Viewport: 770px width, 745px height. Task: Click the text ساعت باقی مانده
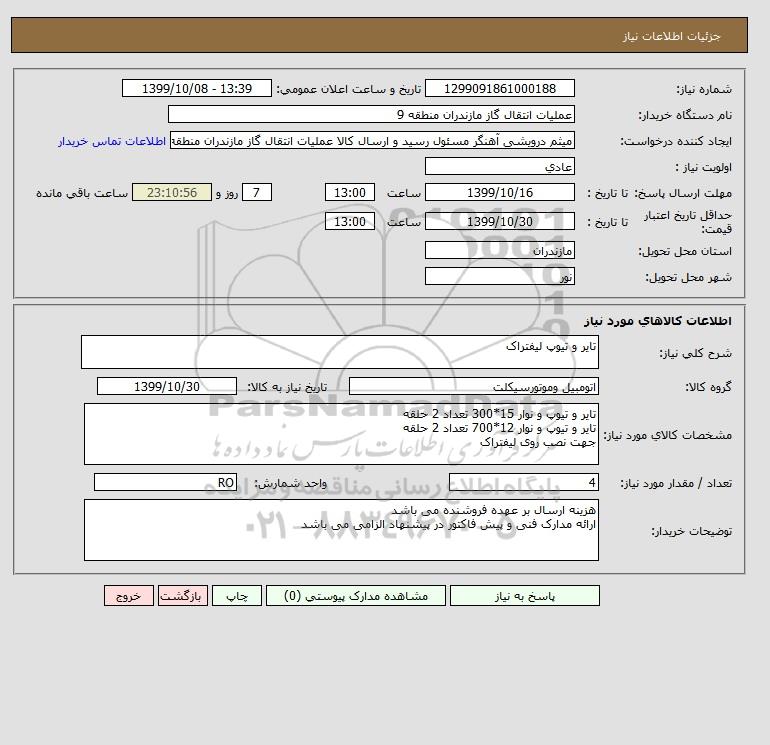pos(82,193)
